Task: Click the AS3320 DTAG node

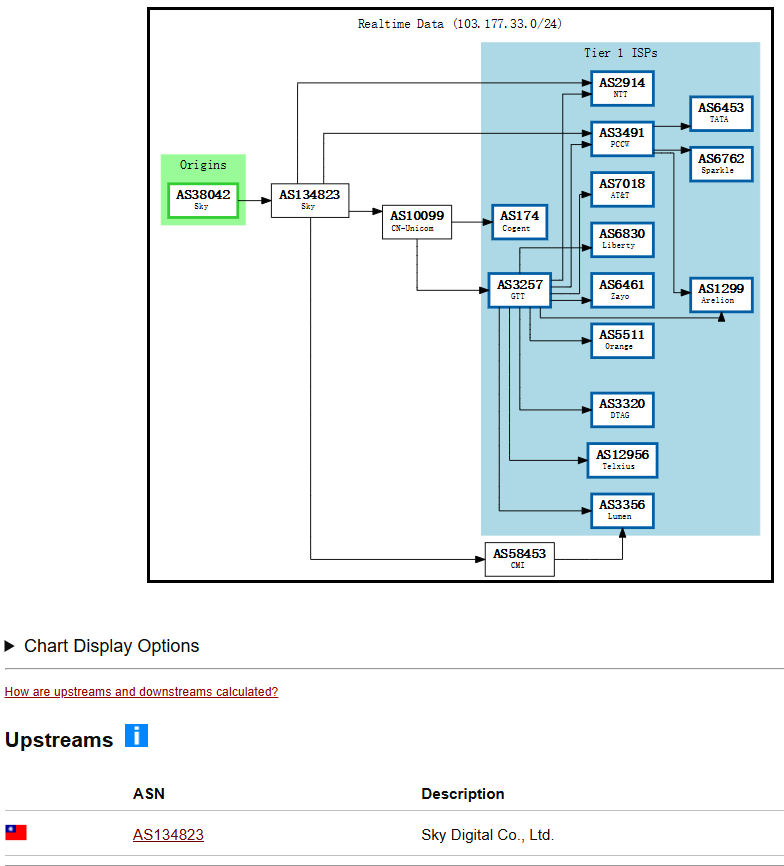Action: click(x=622, y=410)
